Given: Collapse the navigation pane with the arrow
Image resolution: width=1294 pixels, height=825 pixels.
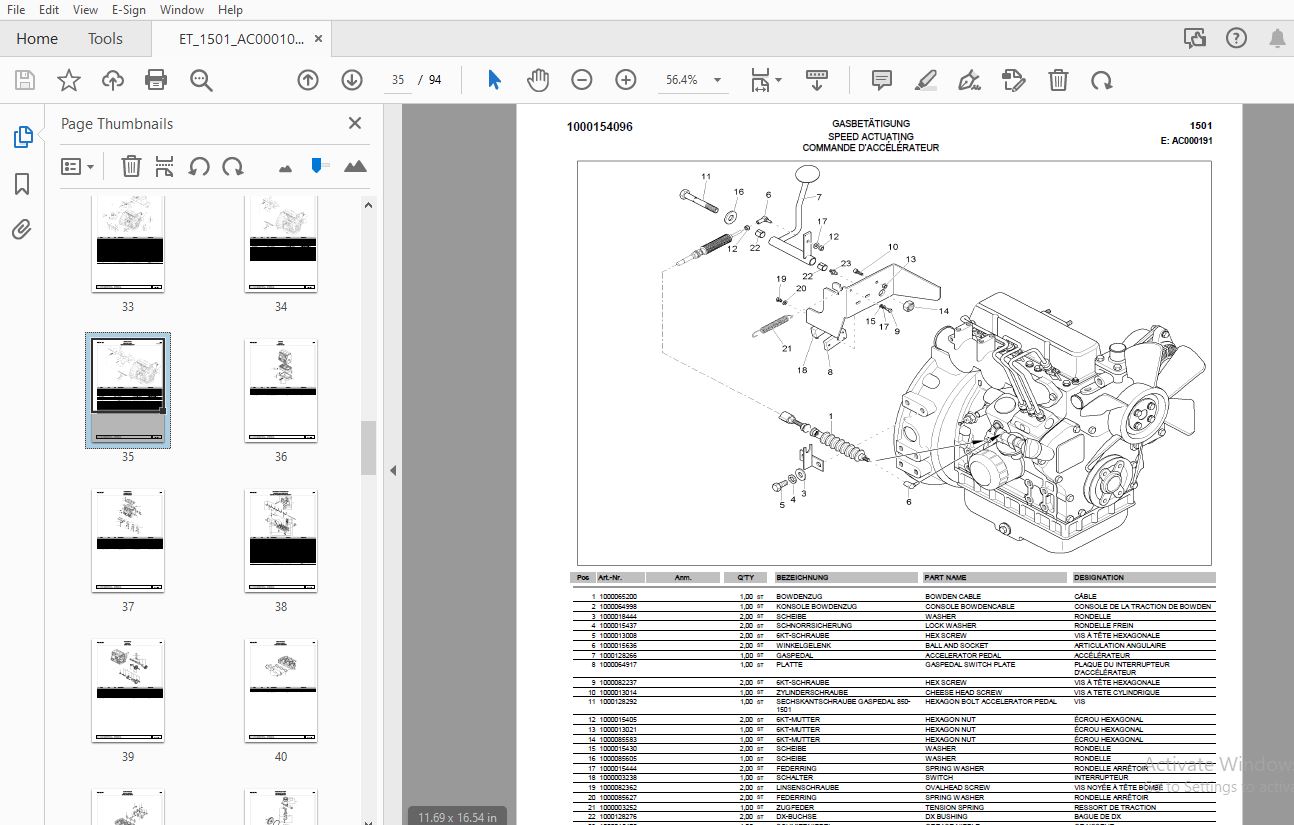Looking at the screenshot, I should coord(392,470).
